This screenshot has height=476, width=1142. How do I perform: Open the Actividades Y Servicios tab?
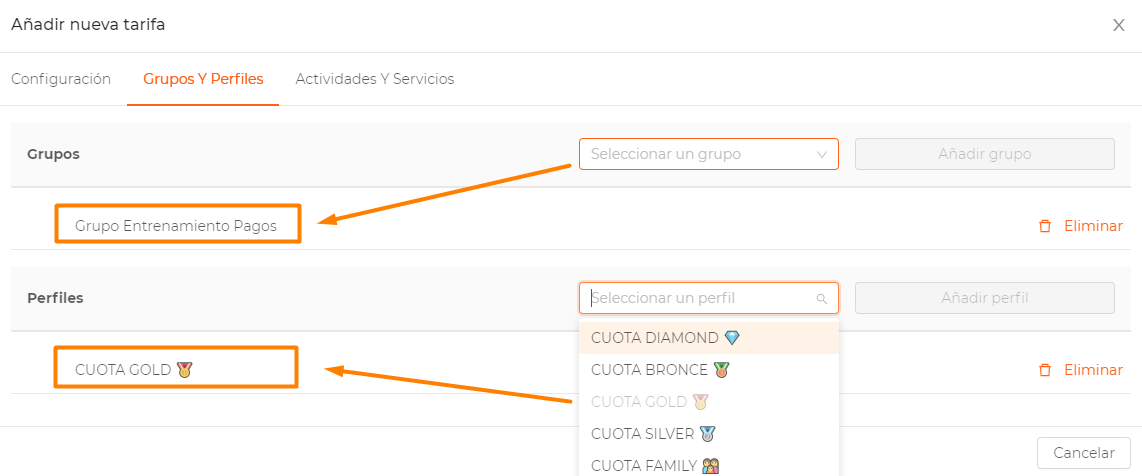[x=374, y=79]
